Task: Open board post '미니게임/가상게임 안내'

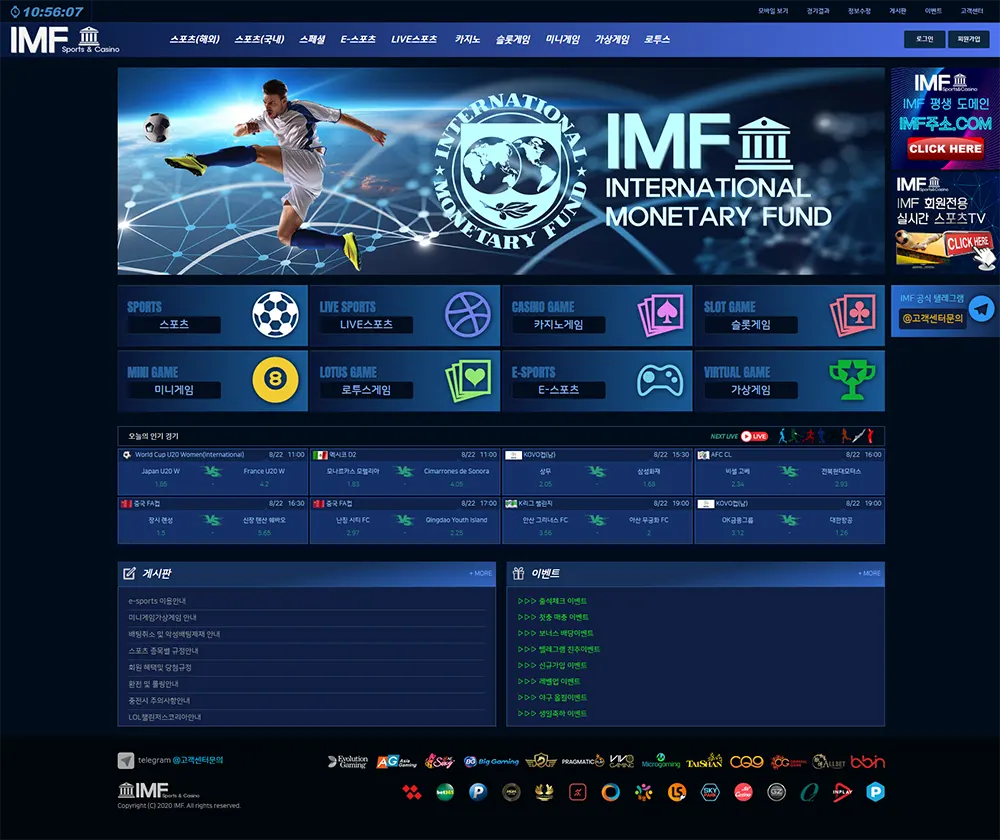Action: 162,617
